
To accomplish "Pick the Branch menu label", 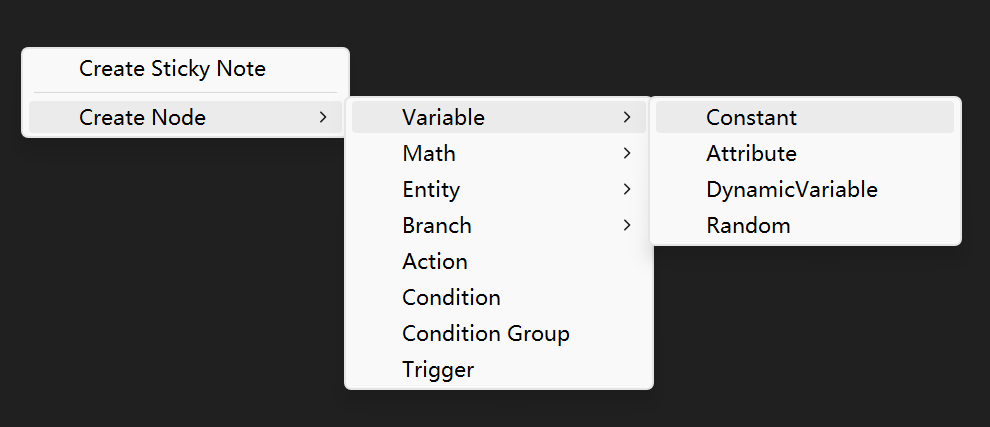I will pyautogui.click(x=437, y=225).
